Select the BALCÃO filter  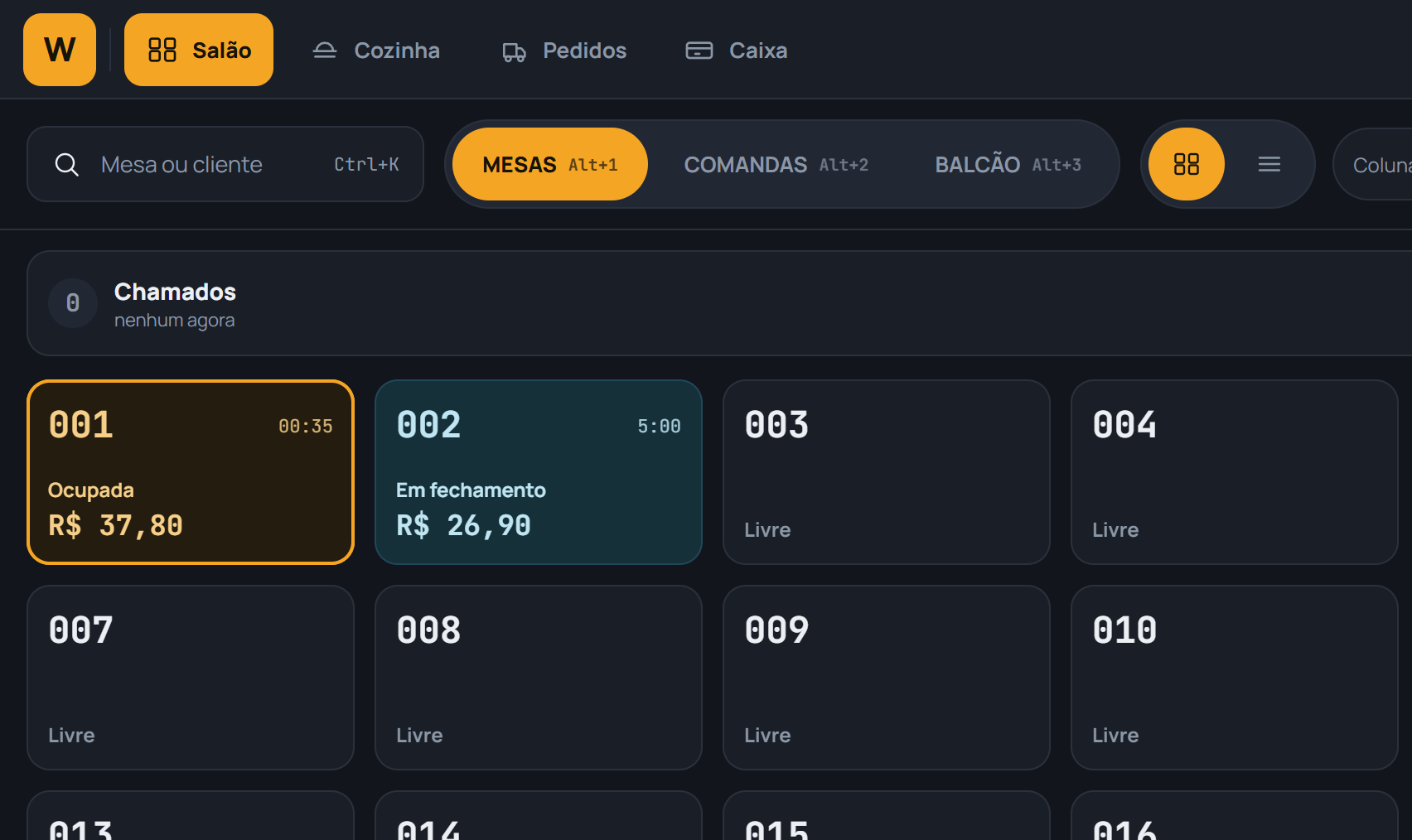pos(1008,164)
